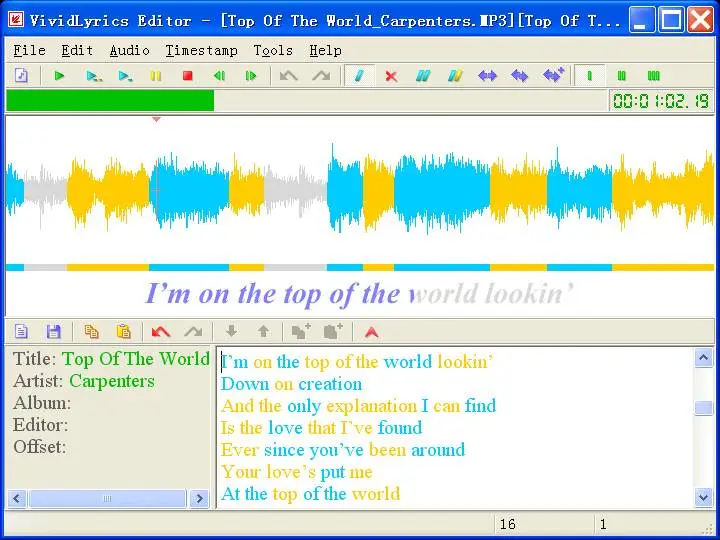The height and width of the screenshot is (540, 720).
Task: Click the 00:01:02.19 time display
Action: (661, 101)
